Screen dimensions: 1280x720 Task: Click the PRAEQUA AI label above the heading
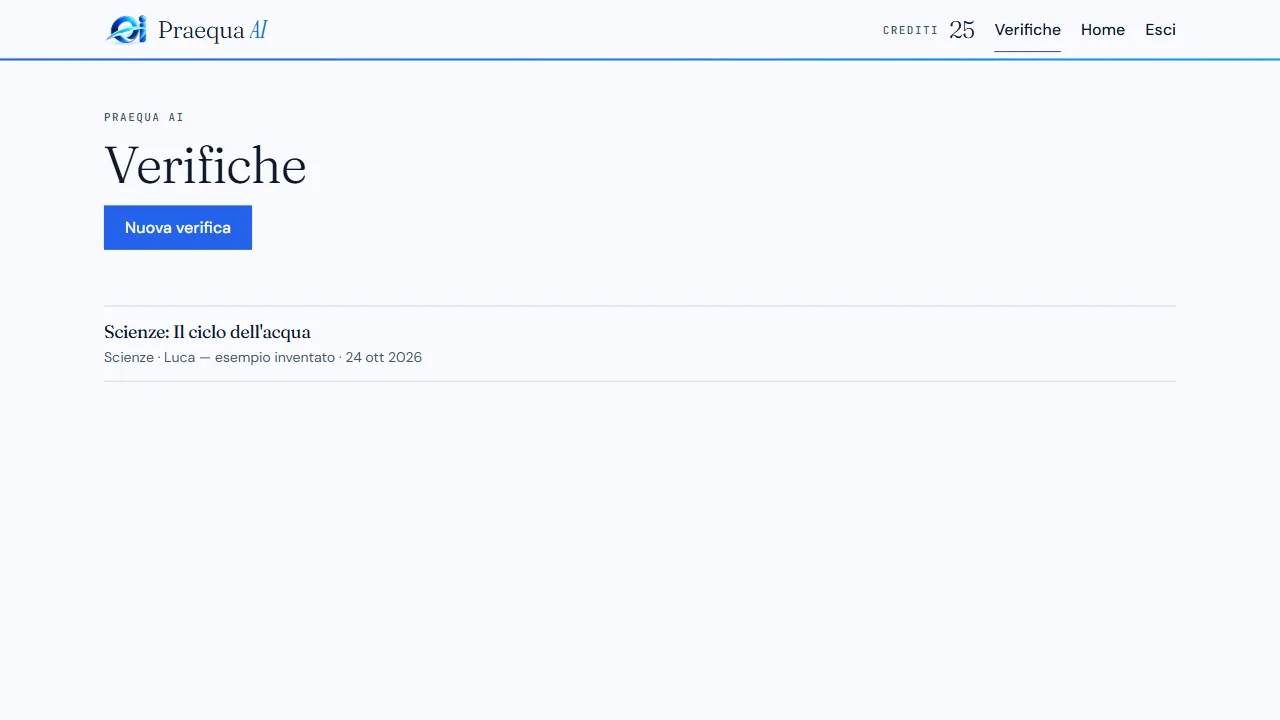(x=144, y=117)
